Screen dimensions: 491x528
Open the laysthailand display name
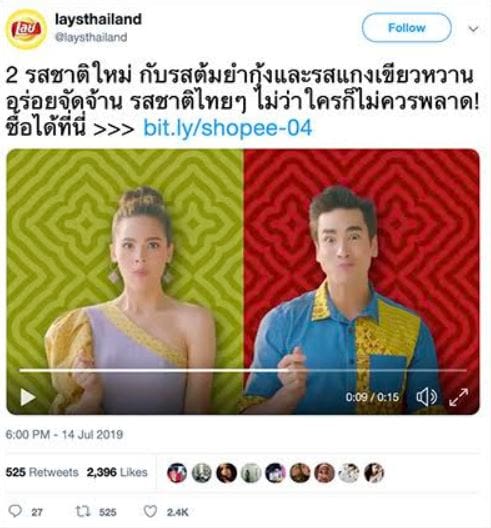click(x=98, y=19)
